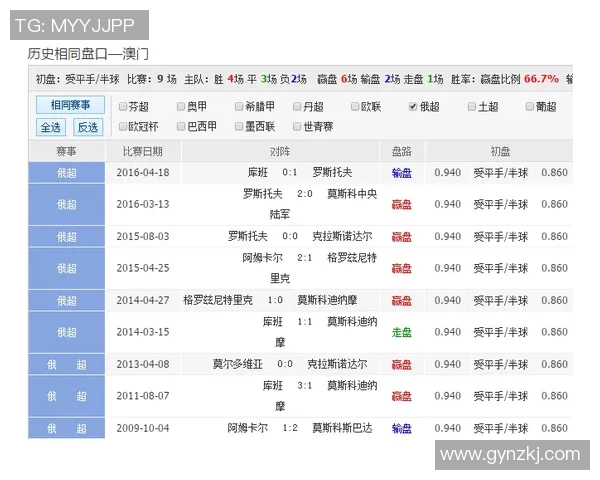Tick the 葡超 checkbox
Image resolution: width=600 pixels, height=480 pixels.
[530, 106]
